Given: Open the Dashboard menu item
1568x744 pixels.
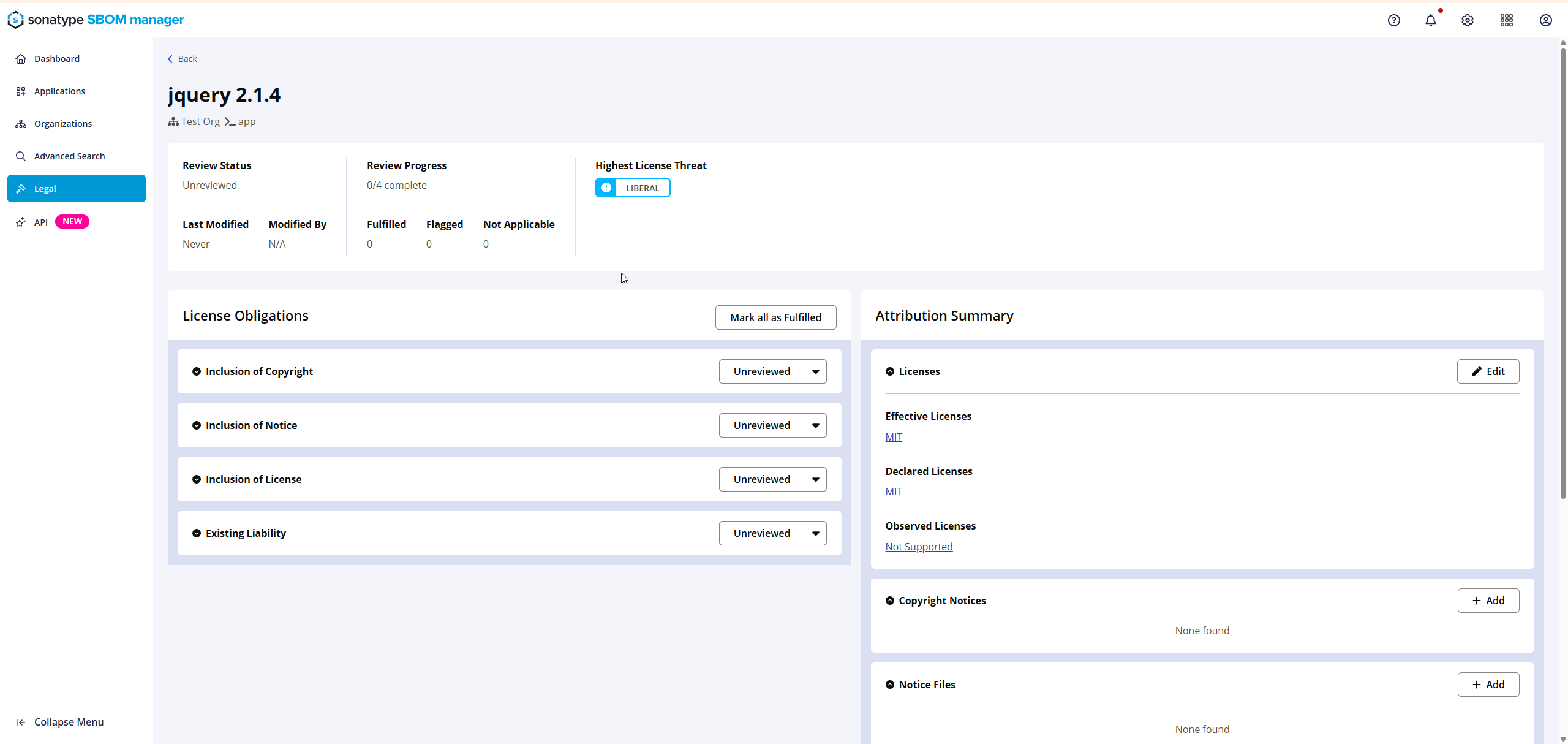Looking at the screenshot, I should (77, 59).
